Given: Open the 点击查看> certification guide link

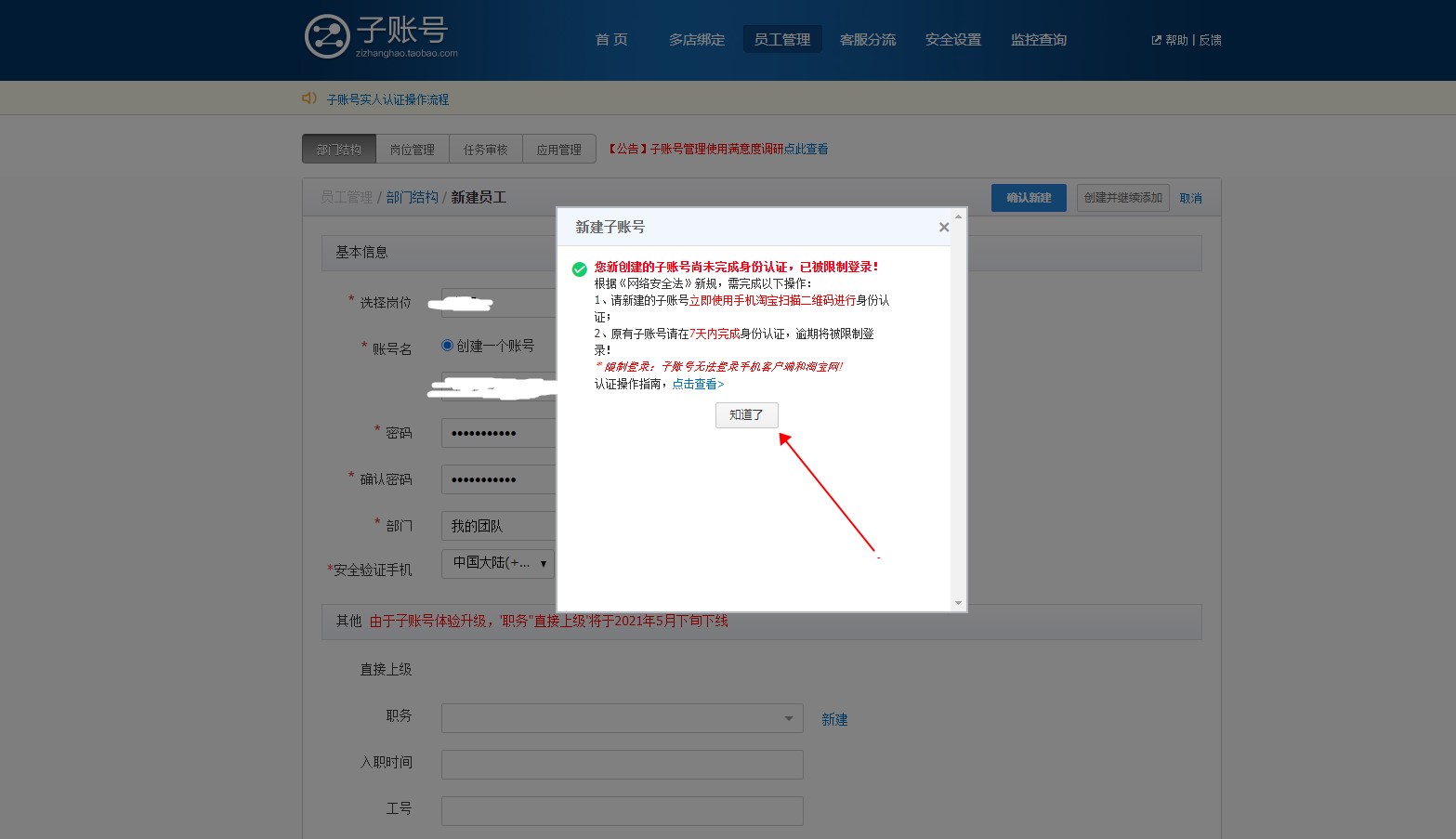Looking at the screenshot, I should (x=695, y=383).
